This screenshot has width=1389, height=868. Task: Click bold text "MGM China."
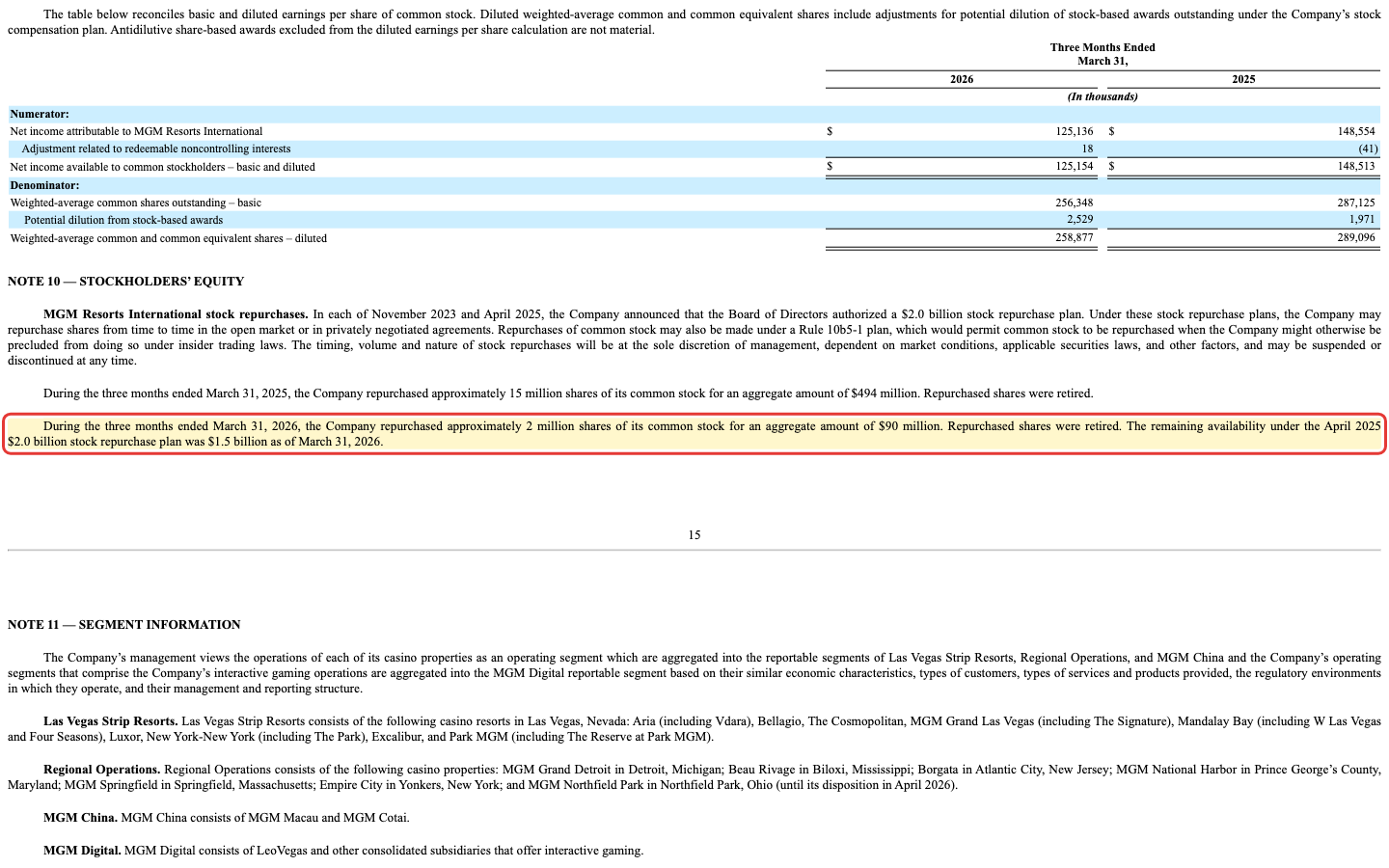81,818
